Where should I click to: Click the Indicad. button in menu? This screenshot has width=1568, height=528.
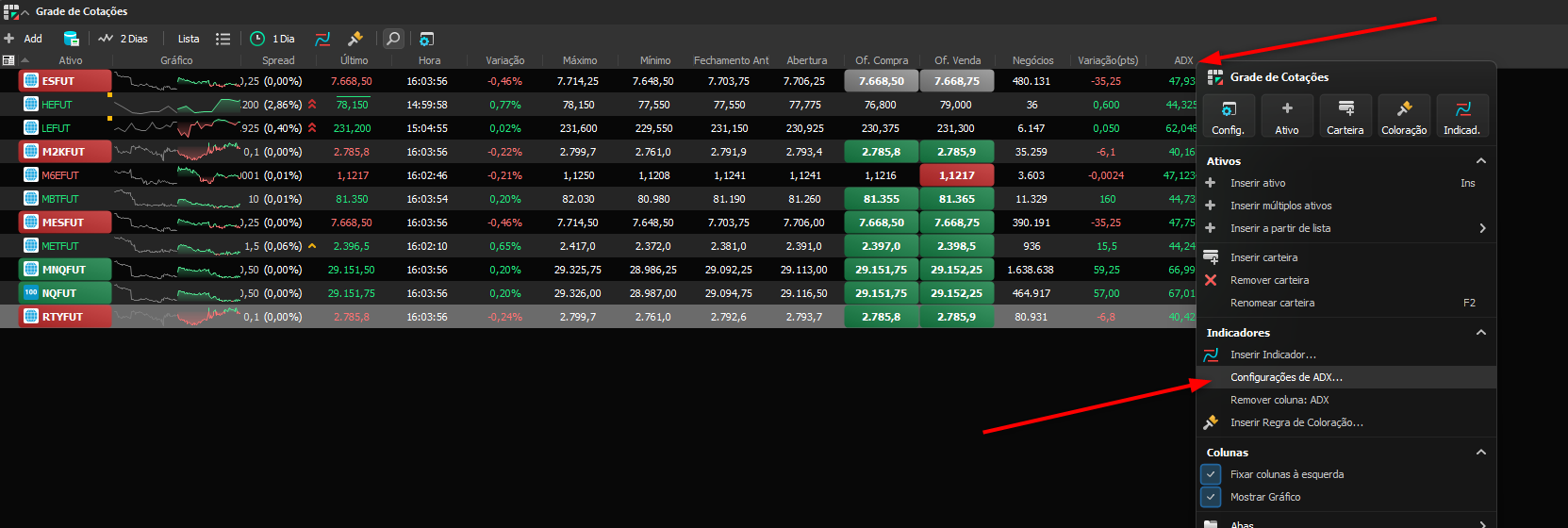tap(1462, 116)
